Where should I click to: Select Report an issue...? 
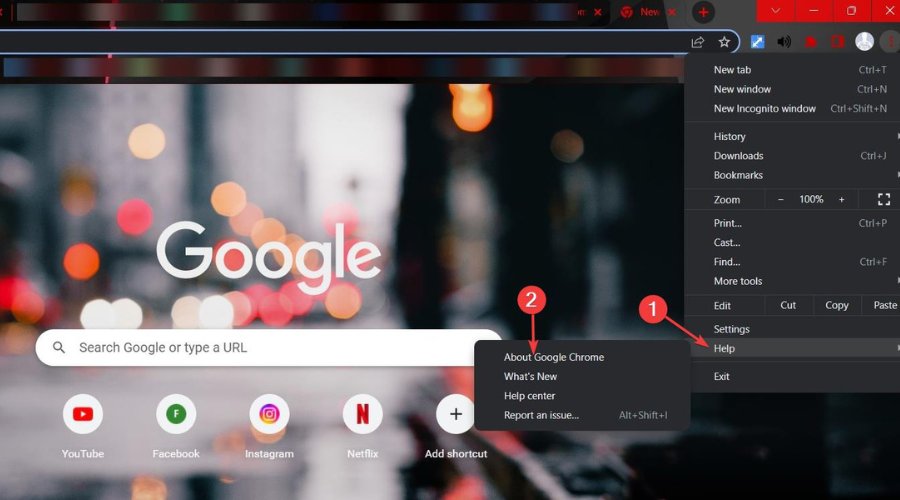click(x=582, y=416)
